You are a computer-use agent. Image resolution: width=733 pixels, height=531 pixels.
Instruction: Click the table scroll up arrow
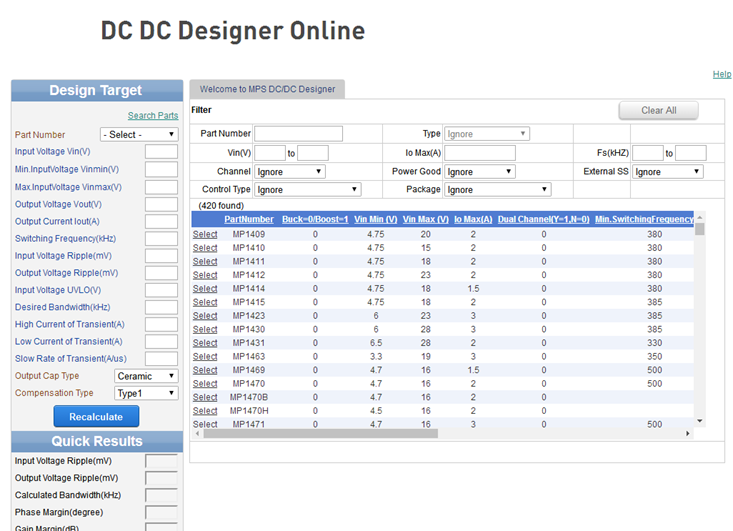tap(699, 217)
